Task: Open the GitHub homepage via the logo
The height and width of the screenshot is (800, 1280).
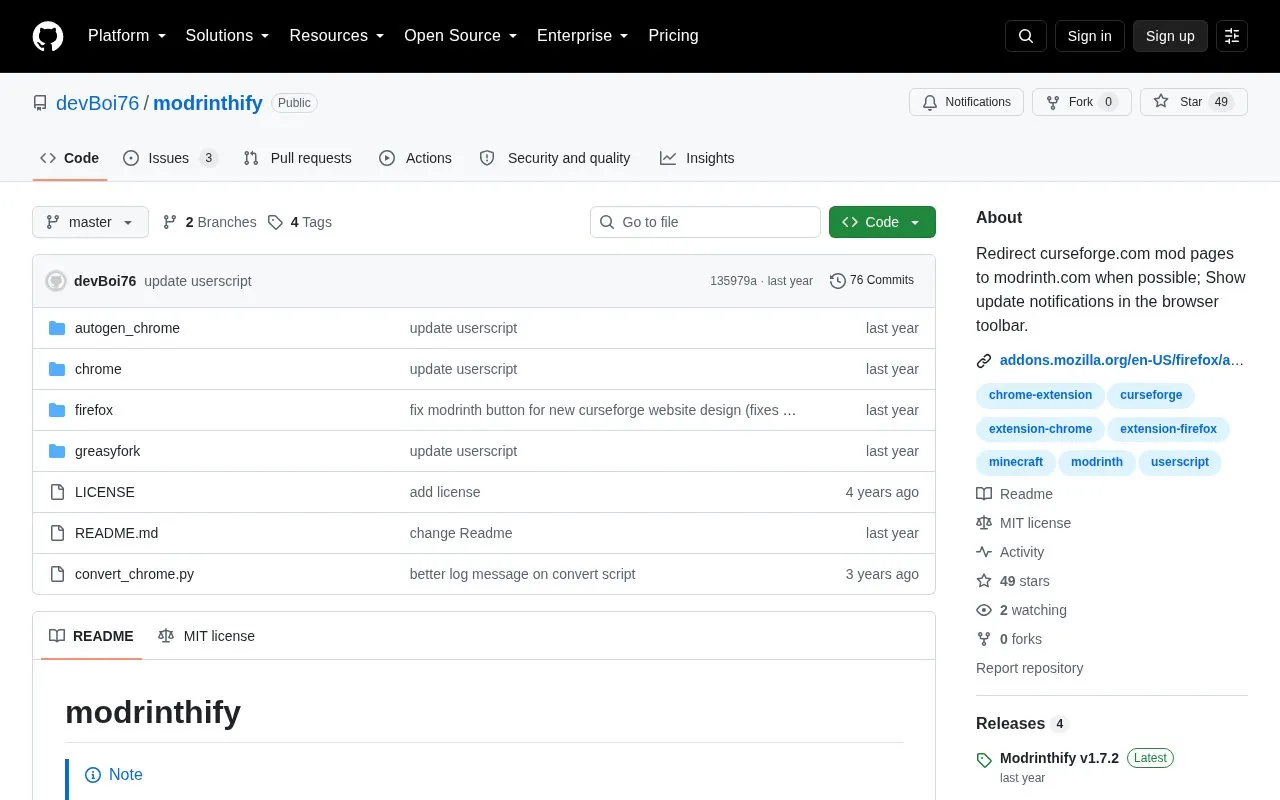Action: coord(48,36)
